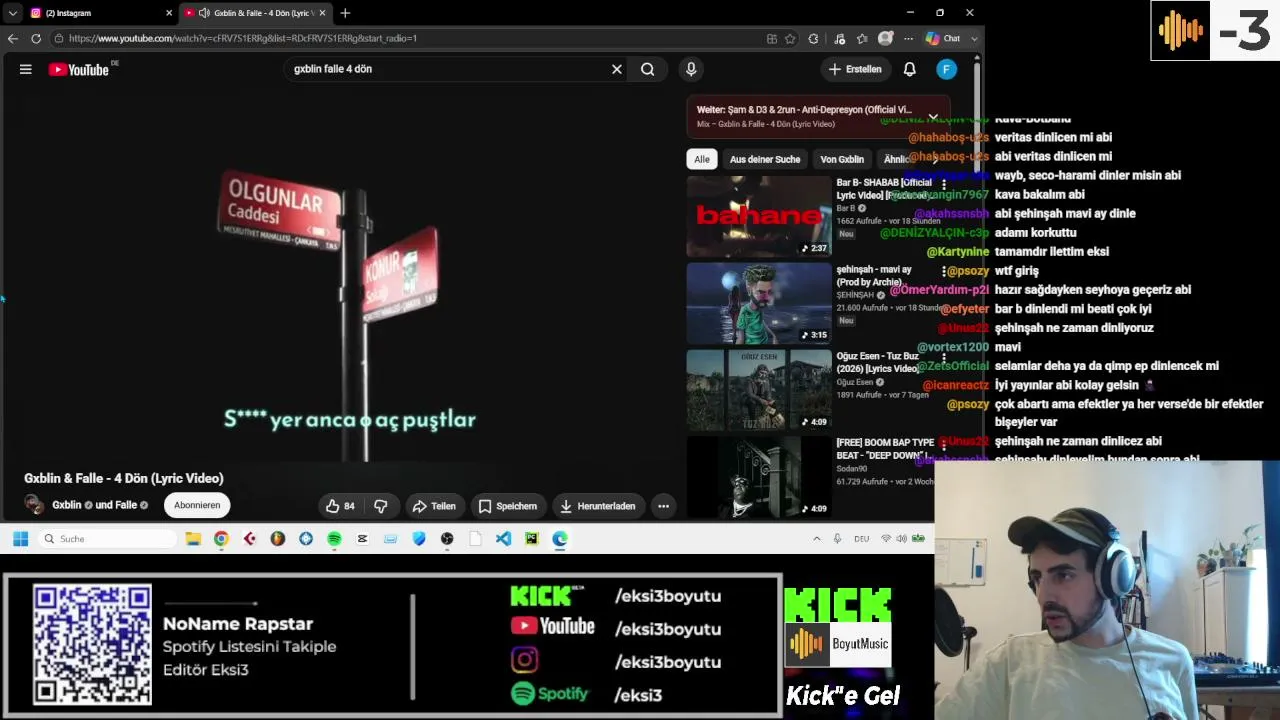This screenshot has height=720, width=1280.
Task: Open File Explorer from the taskbar
Action: 193,539
